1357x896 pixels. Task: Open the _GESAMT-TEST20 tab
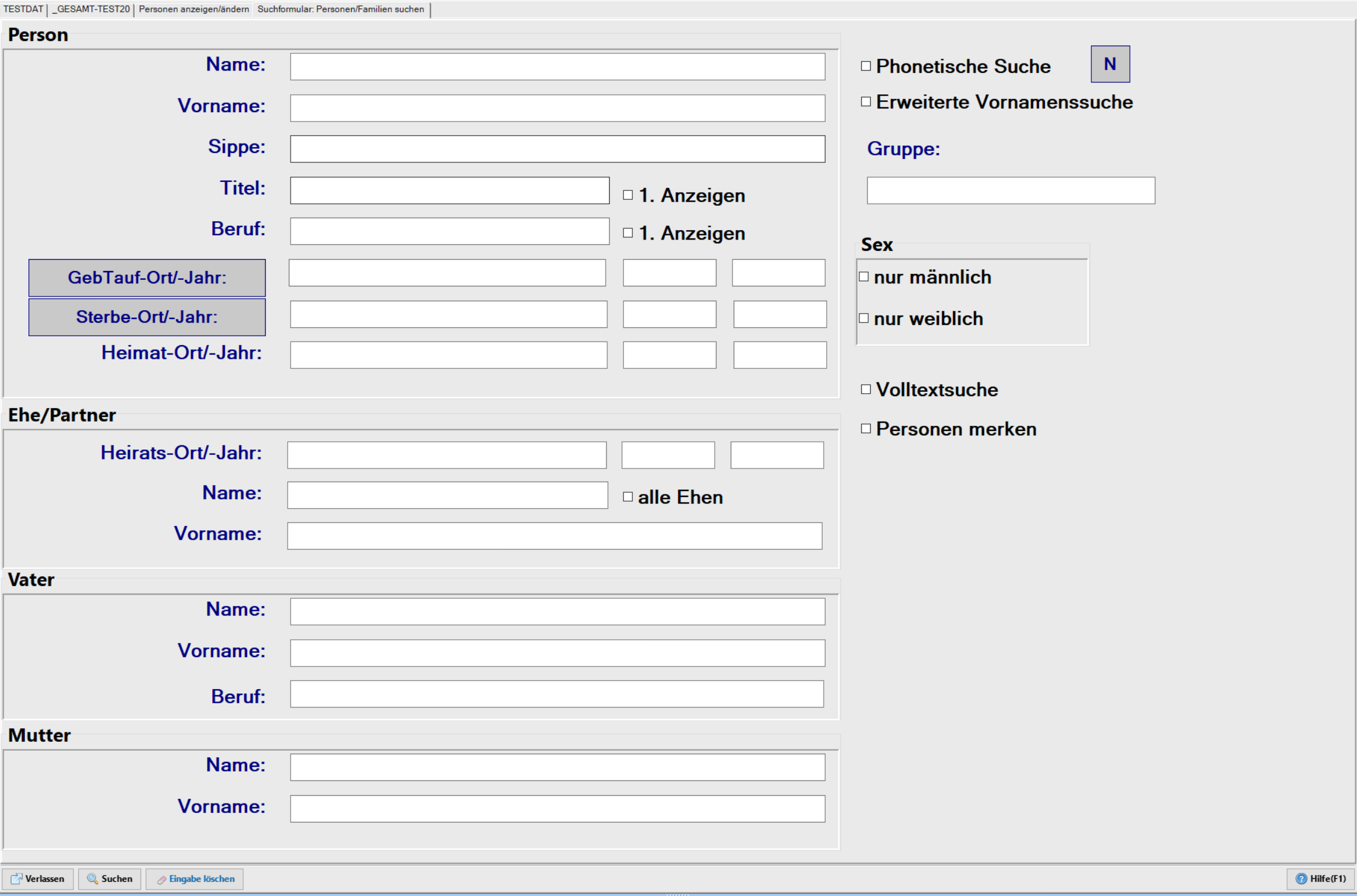click(91, 9)
